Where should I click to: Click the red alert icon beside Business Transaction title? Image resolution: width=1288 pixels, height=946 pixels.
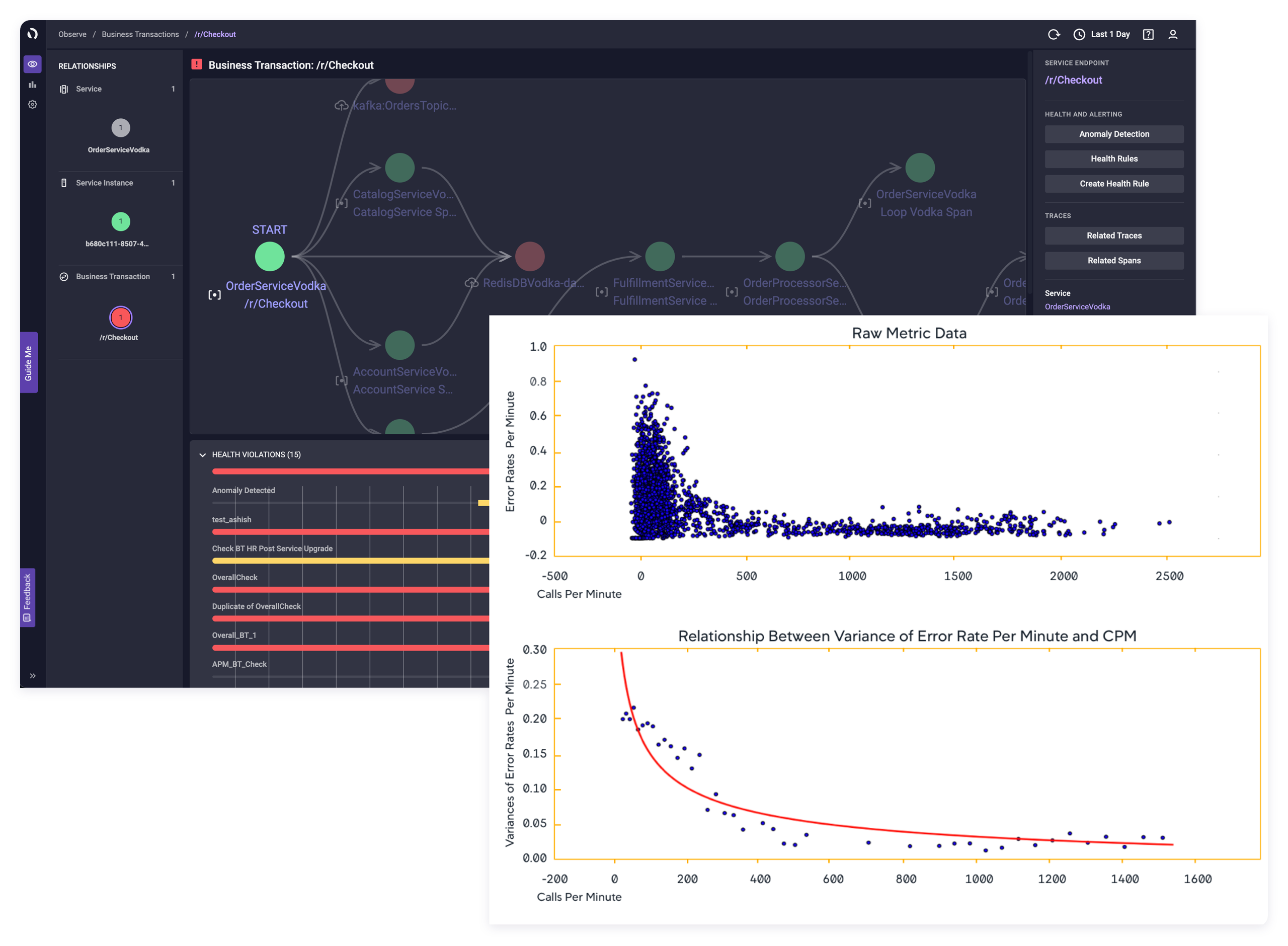click(x=196, y=64)
